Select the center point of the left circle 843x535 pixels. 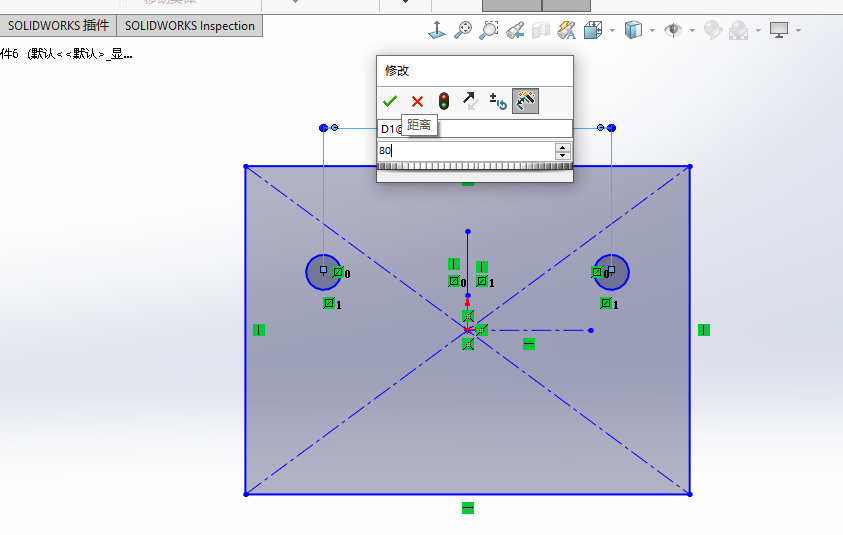323,269
